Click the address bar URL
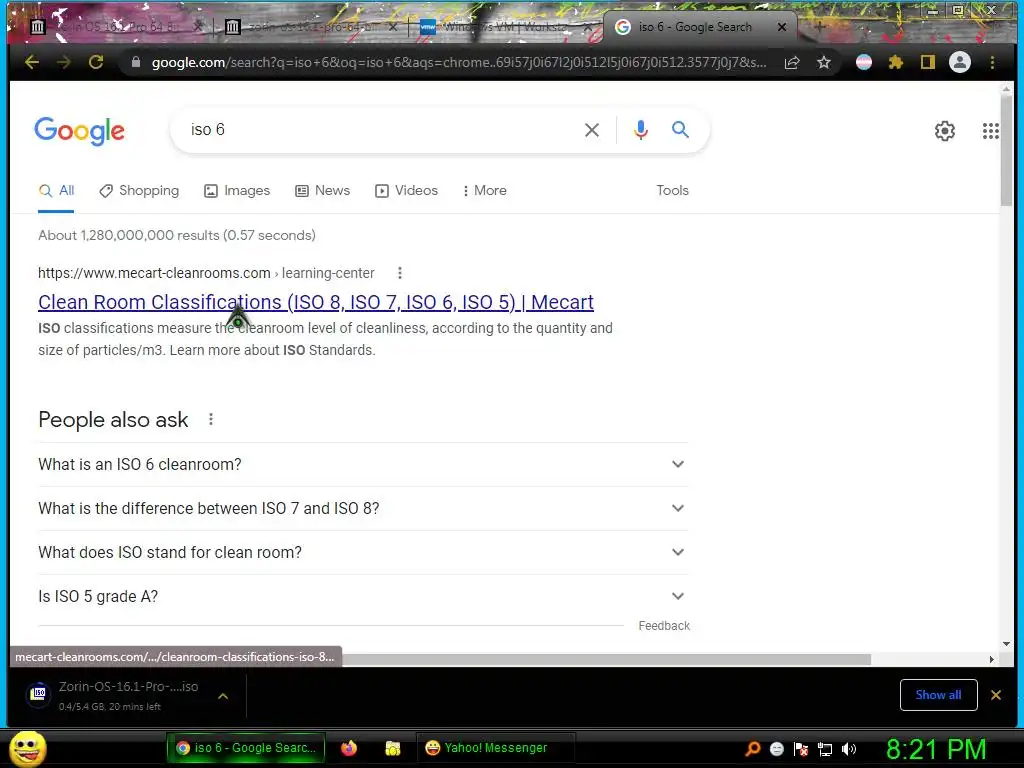Image resolution: width=1024 pixels, height=768 pixels. 458,62
